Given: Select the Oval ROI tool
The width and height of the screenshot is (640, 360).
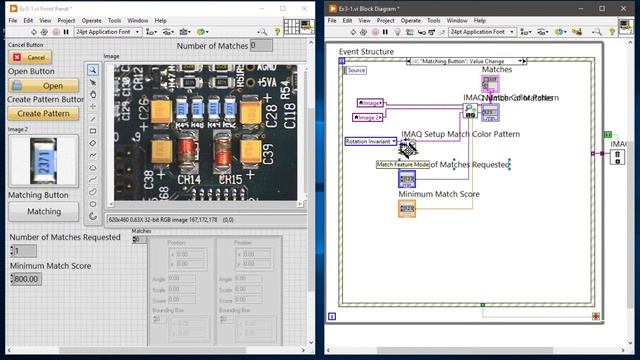Looking at the screenshot, I should [93, 204].
